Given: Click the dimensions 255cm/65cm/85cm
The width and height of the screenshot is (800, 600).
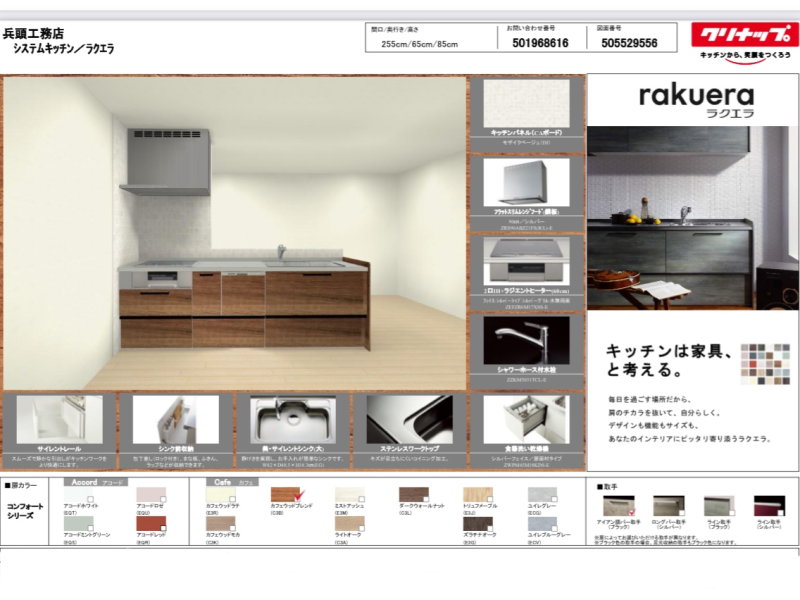Looking at the screenshot, I should [x=419, y=44].
